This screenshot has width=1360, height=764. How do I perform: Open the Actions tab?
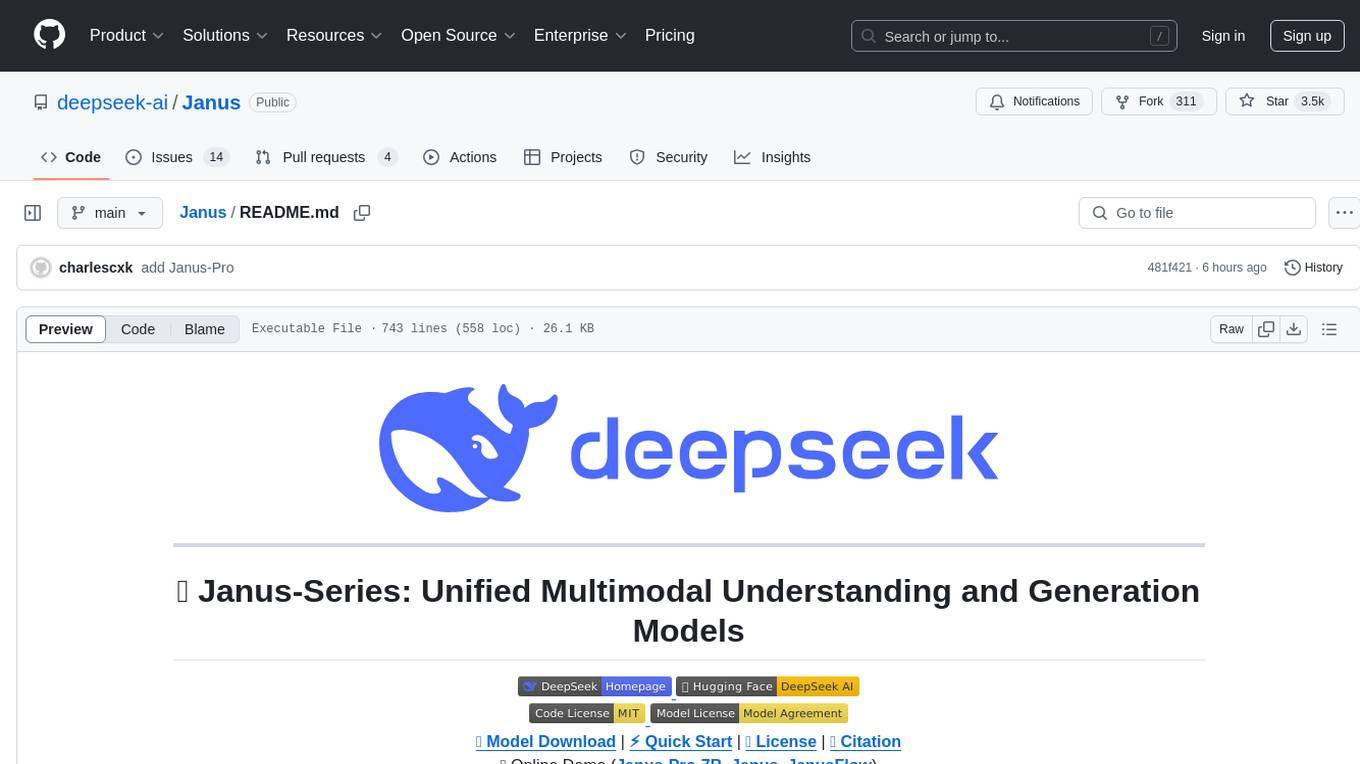point(460,157)
